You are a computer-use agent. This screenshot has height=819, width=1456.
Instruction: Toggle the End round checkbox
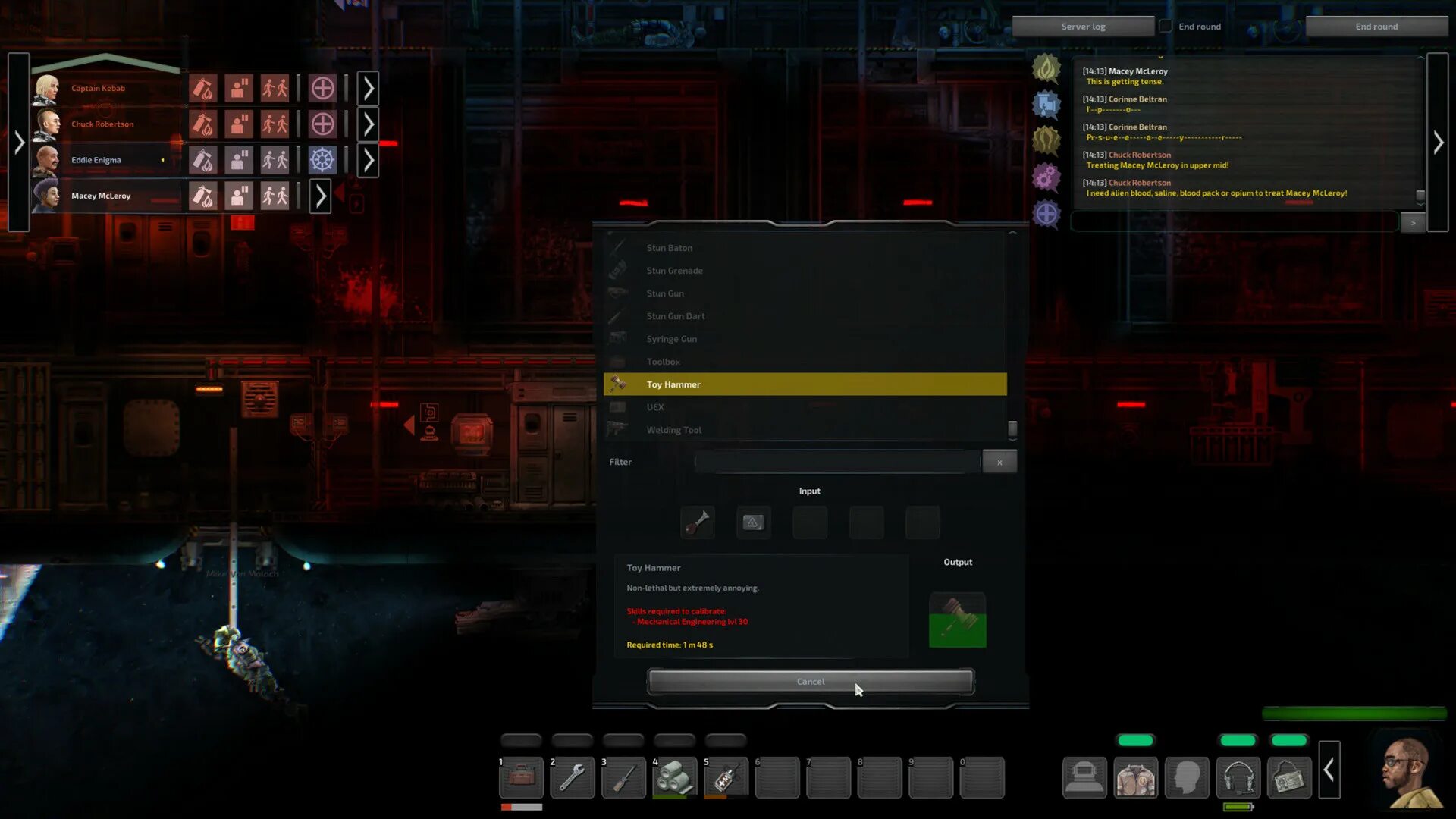click(x=1166, y=27)
